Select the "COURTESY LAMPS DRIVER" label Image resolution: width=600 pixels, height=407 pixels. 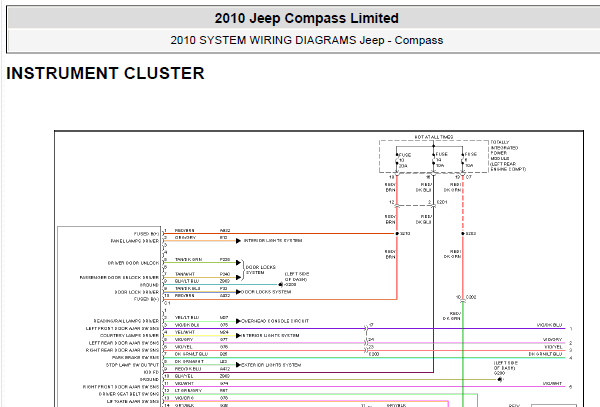click(x=129, y=335)
